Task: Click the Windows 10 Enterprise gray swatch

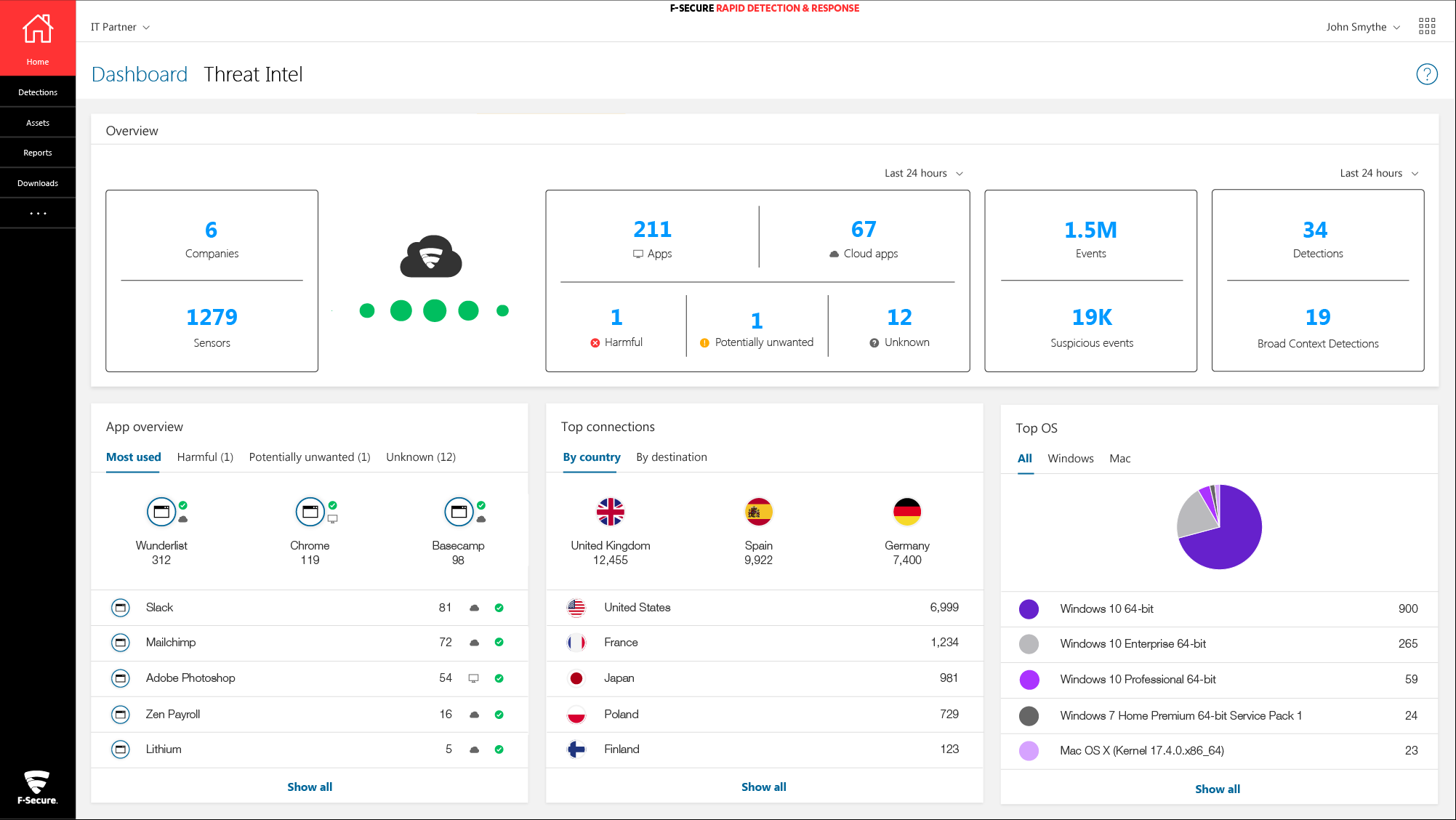Action: [1029, 644]
